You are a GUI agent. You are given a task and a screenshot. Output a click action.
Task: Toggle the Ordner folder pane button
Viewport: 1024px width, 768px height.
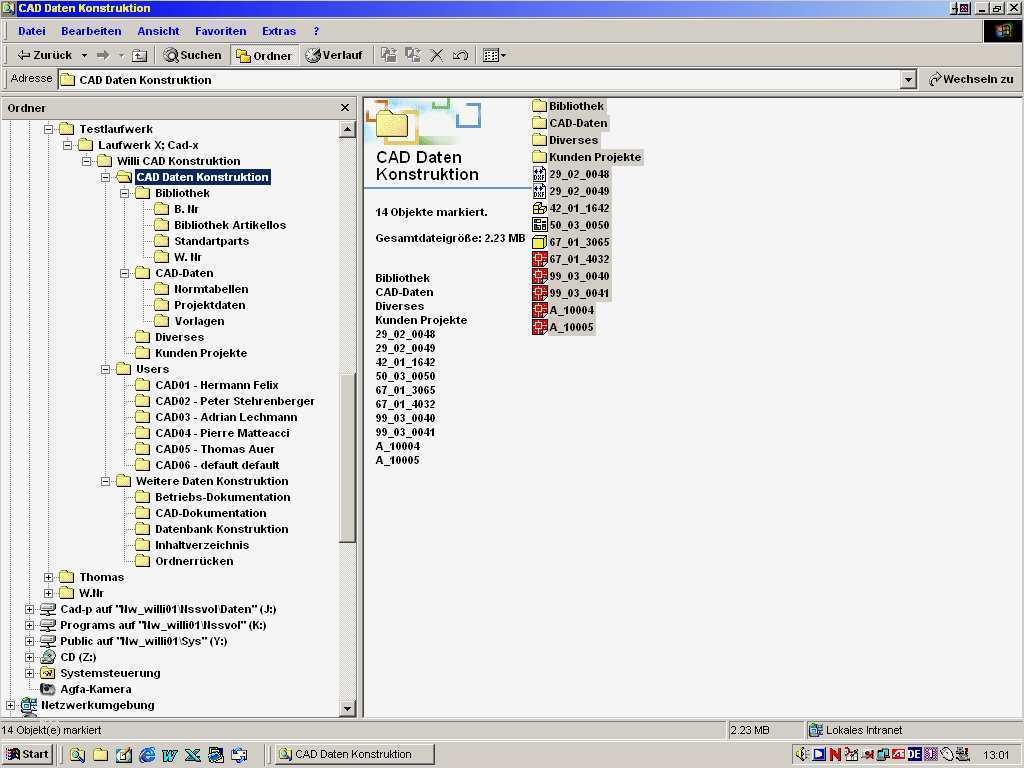[x=263, y=55]
